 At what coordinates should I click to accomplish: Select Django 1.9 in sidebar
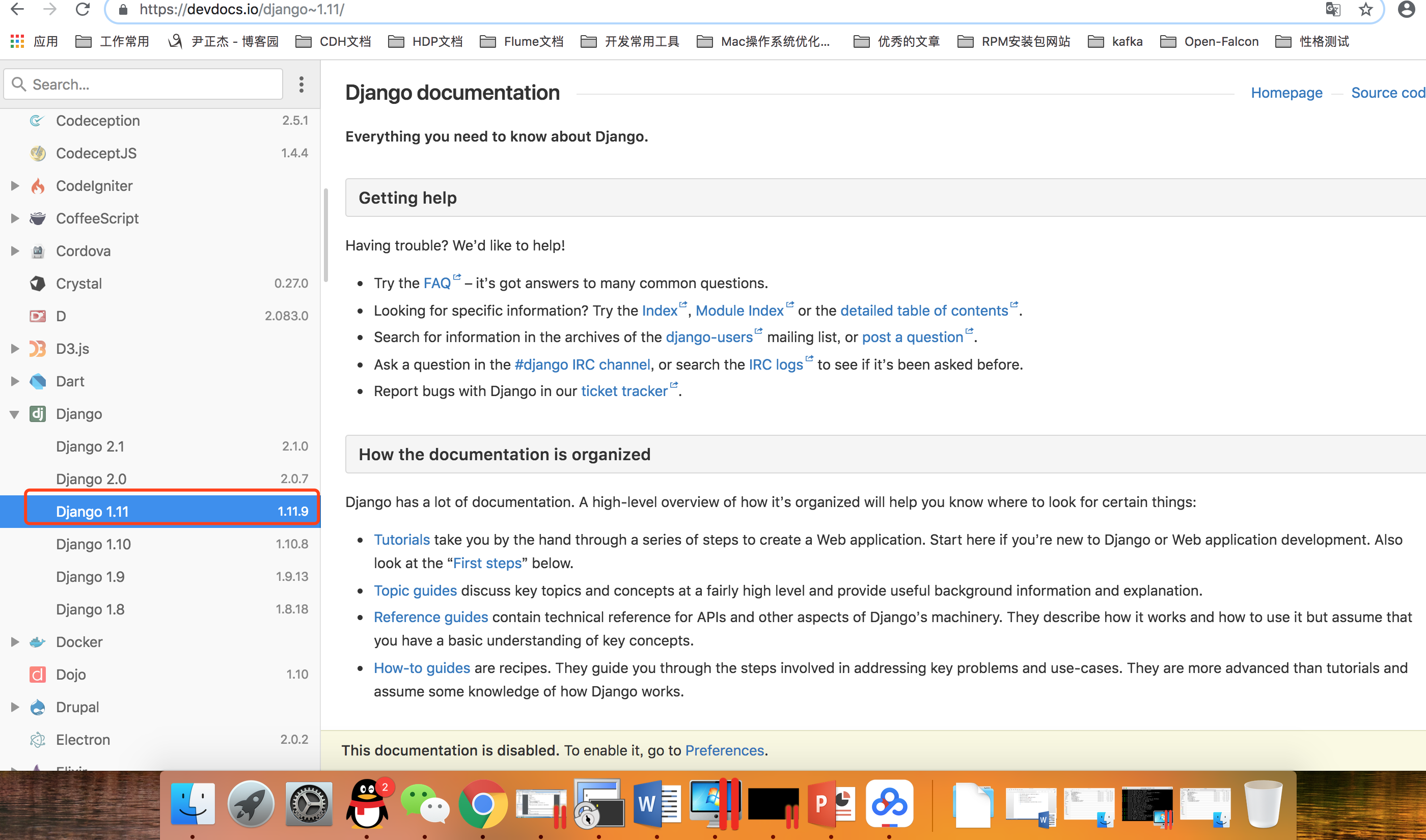coord(160,577)
